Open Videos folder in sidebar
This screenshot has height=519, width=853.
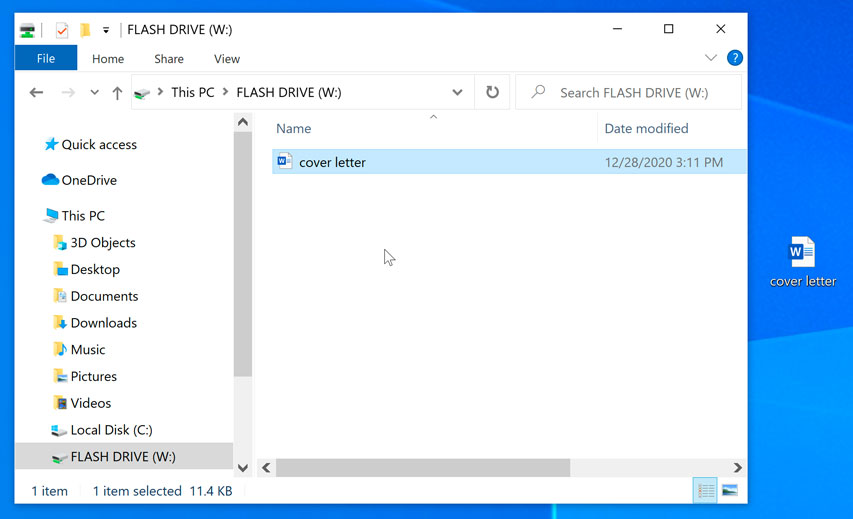tap(91, 403)
